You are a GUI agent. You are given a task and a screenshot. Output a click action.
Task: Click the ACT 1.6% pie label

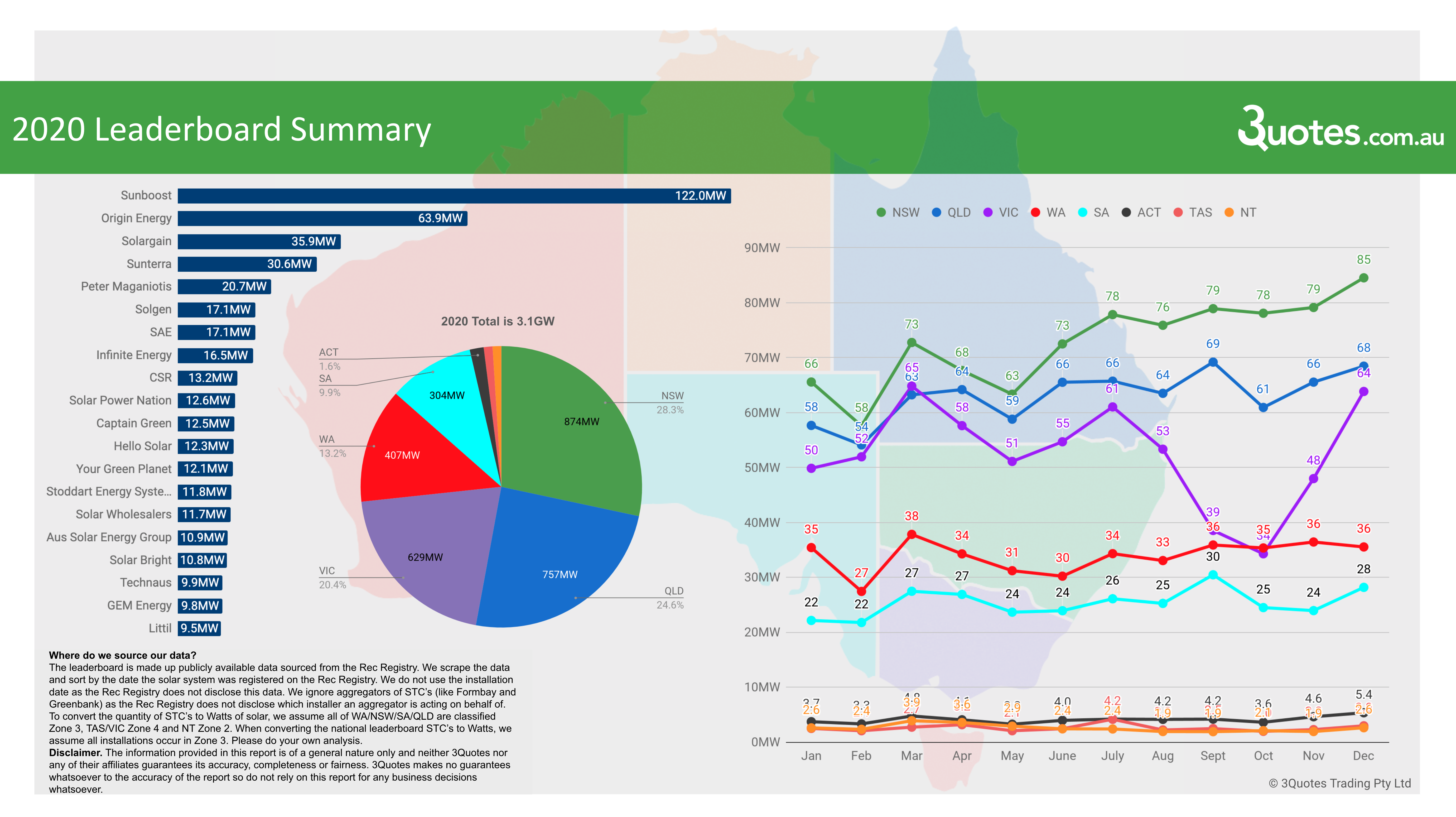click(x=330, y=359)
